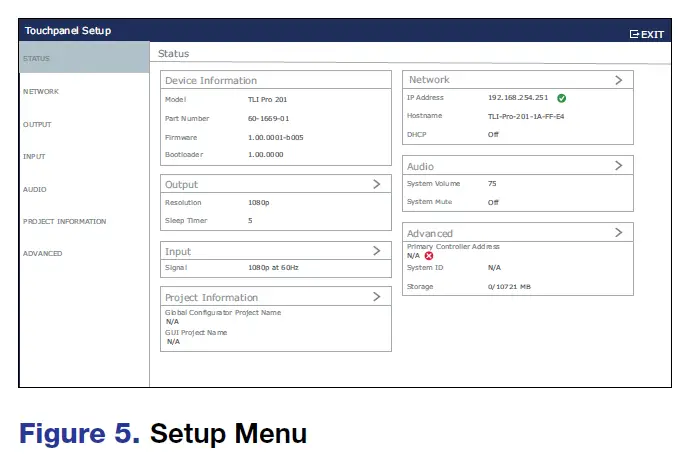
Task: Select the STATUS sidebar item
Action: click(84, 58)
